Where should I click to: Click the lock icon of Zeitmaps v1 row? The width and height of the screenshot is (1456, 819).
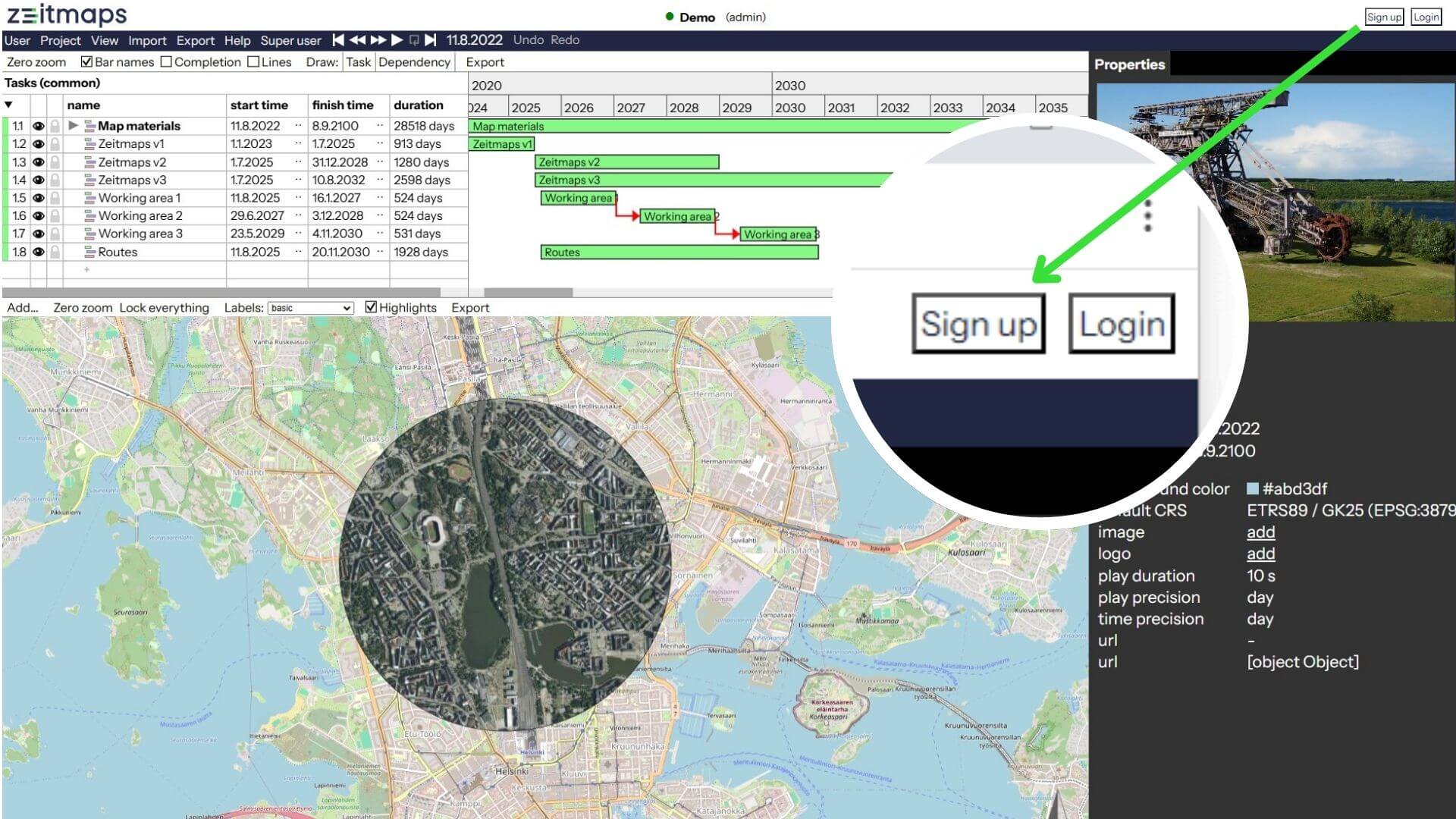[55, 144]
